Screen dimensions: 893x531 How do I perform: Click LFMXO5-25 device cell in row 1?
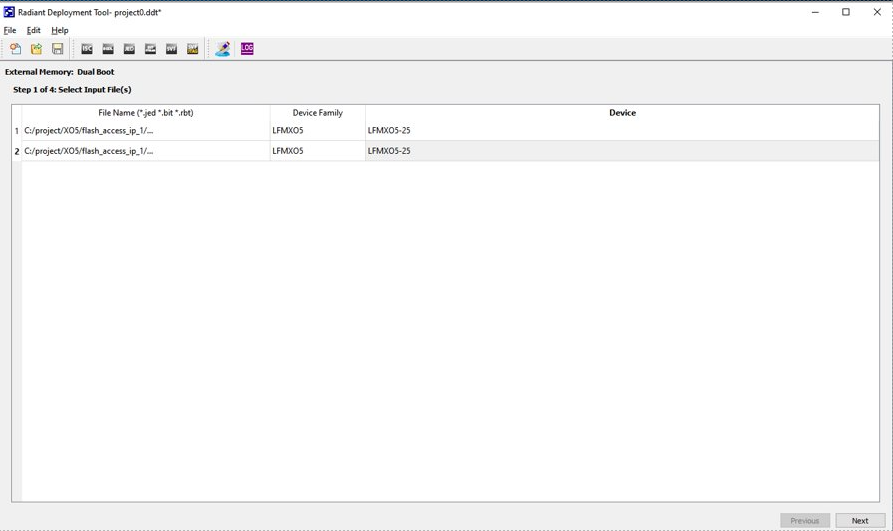[x=622, y=130]
